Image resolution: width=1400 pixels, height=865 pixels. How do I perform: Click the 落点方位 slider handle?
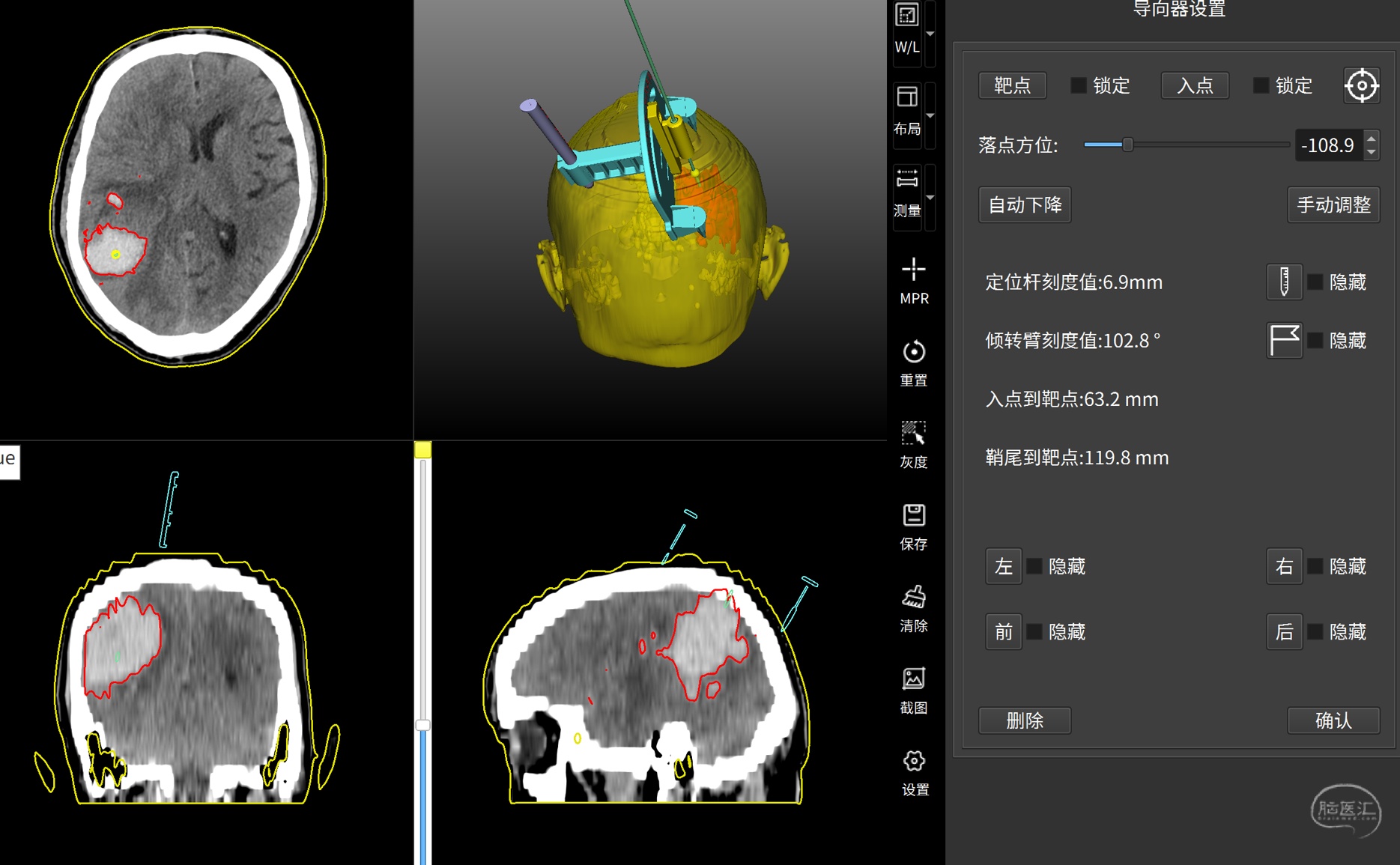(x=1127, y=145)
